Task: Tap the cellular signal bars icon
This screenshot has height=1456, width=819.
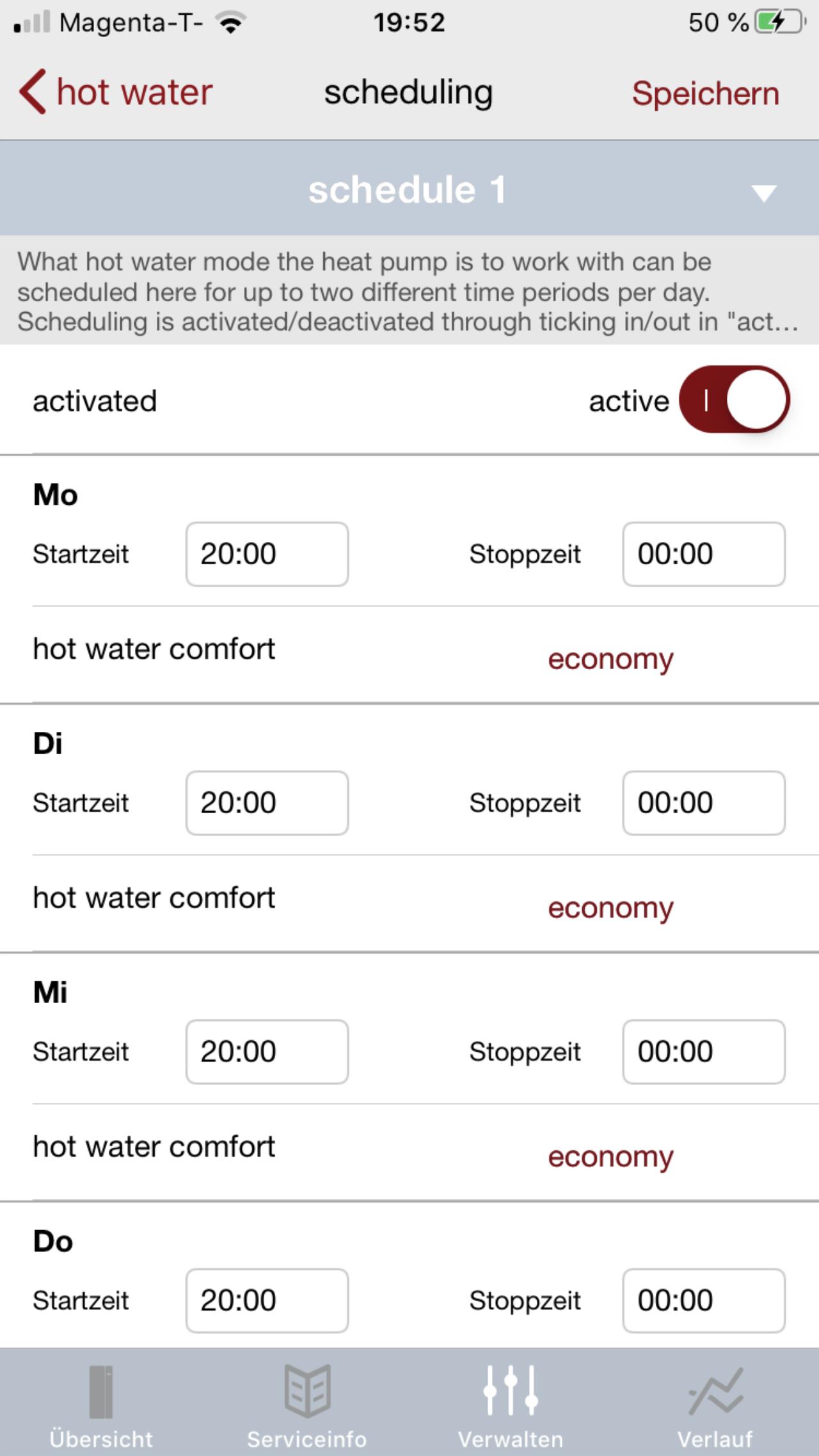Action: click(31, 22)
